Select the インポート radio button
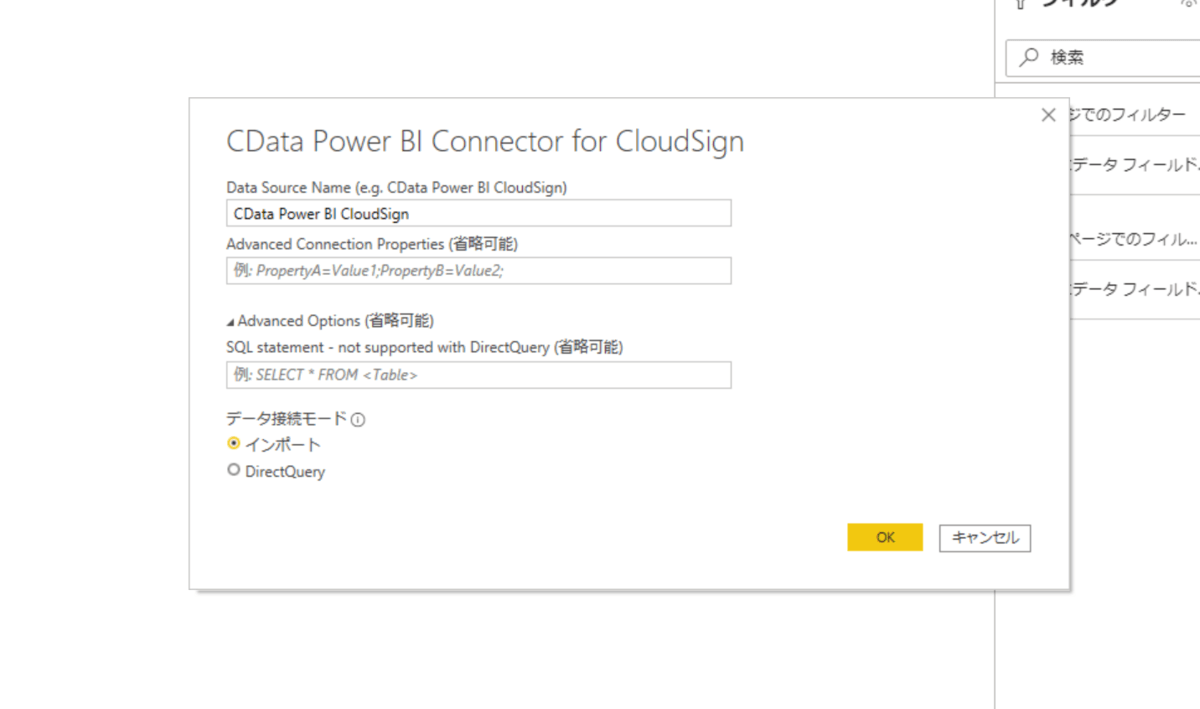The height and width of the screenshot is (709, 1200). [x=234, y=443]
